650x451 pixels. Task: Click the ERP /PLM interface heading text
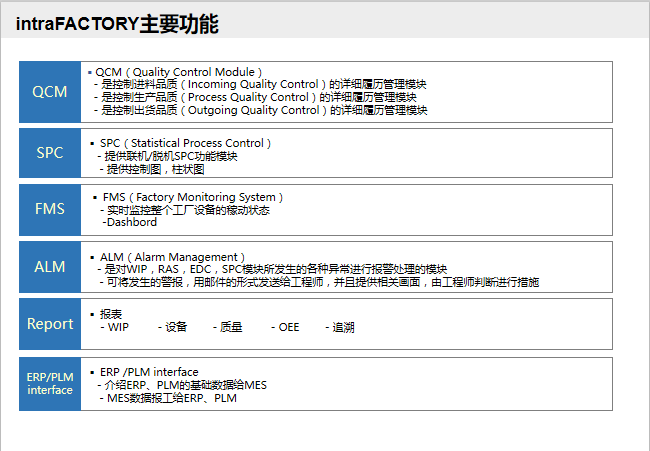click(149, 372)
